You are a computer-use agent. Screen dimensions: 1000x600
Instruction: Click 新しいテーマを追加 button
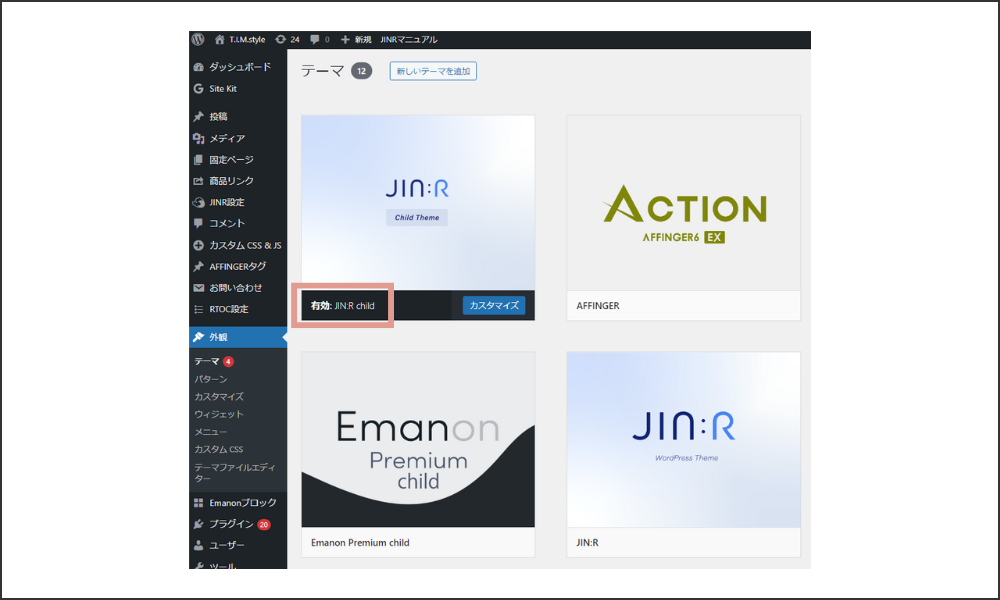coord(433,71)
